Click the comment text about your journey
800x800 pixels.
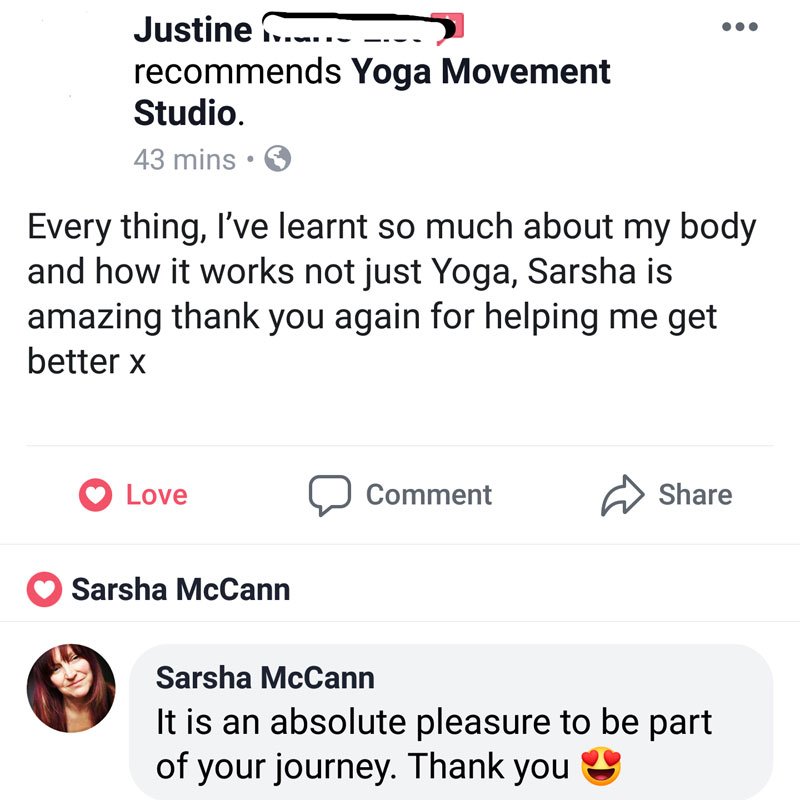[x=434, y=744]
